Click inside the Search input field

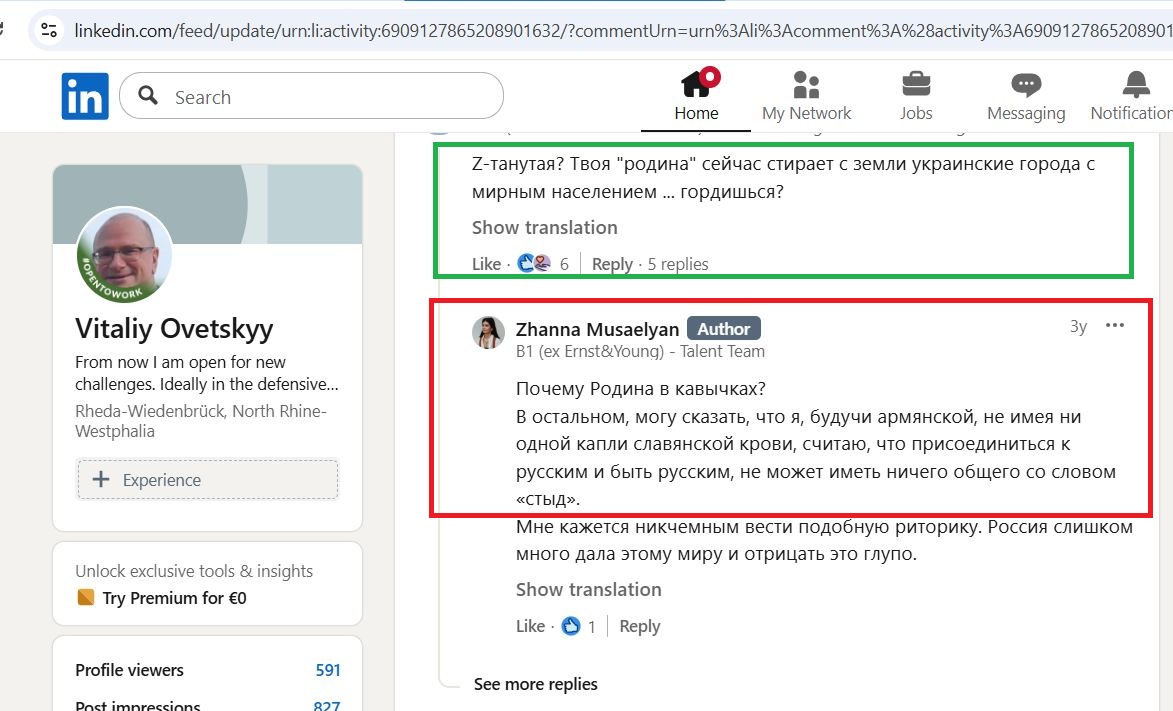point(300,96)
